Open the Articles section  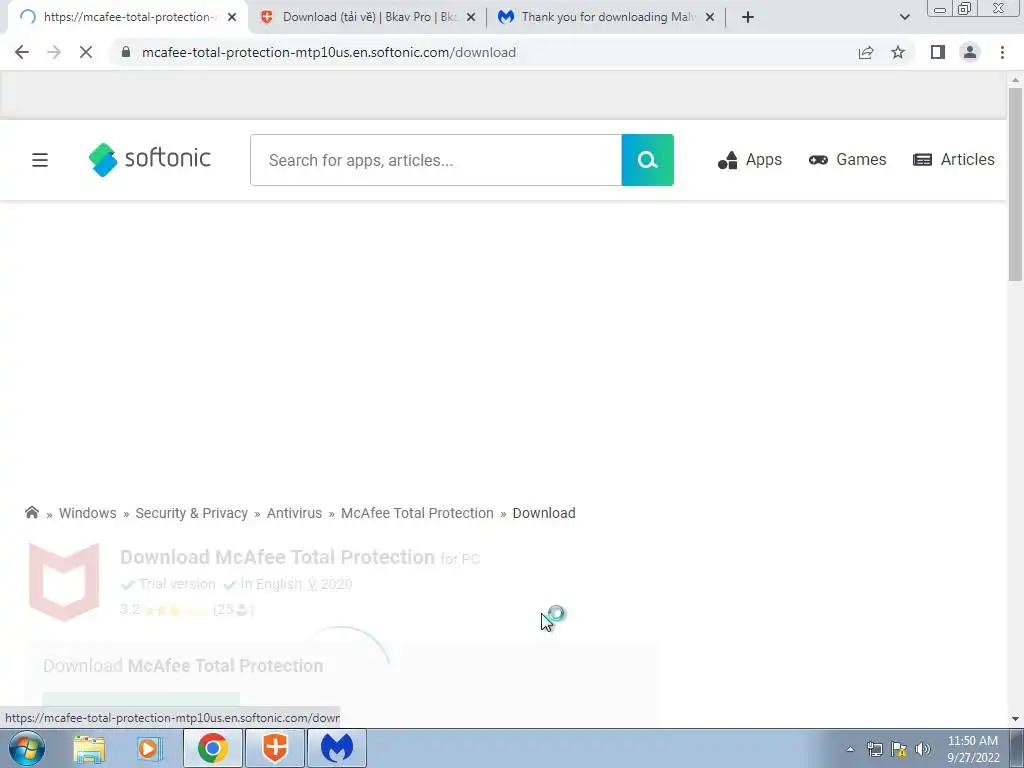tap(953, 160)
